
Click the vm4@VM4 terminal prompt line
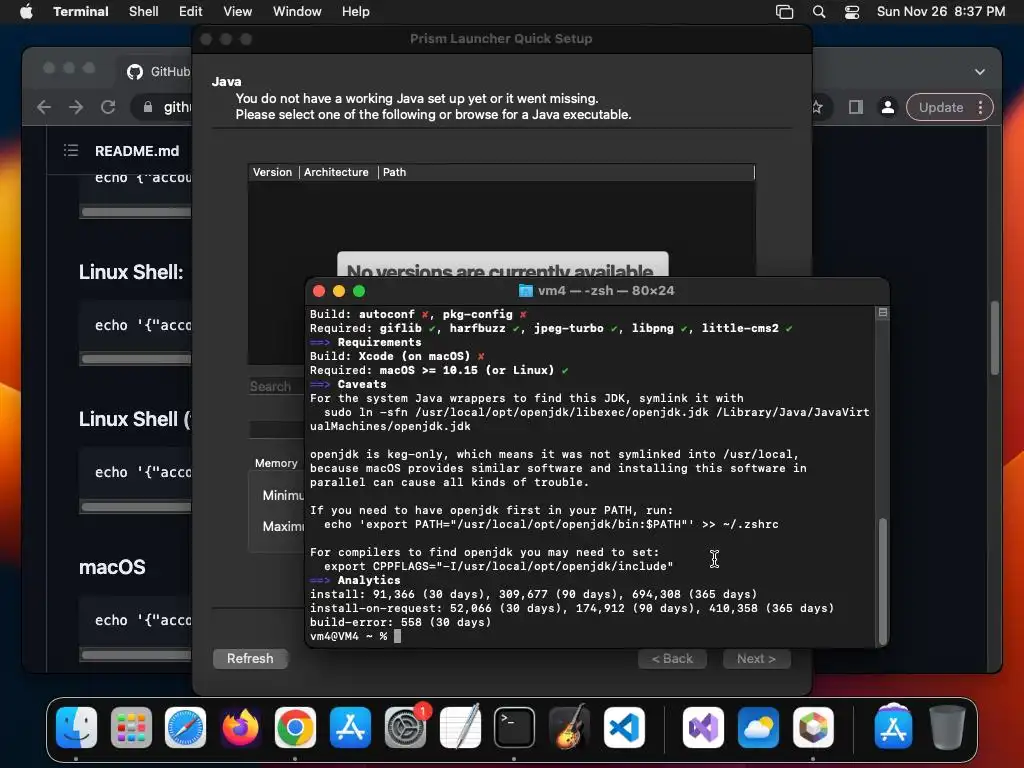(355, 636)
